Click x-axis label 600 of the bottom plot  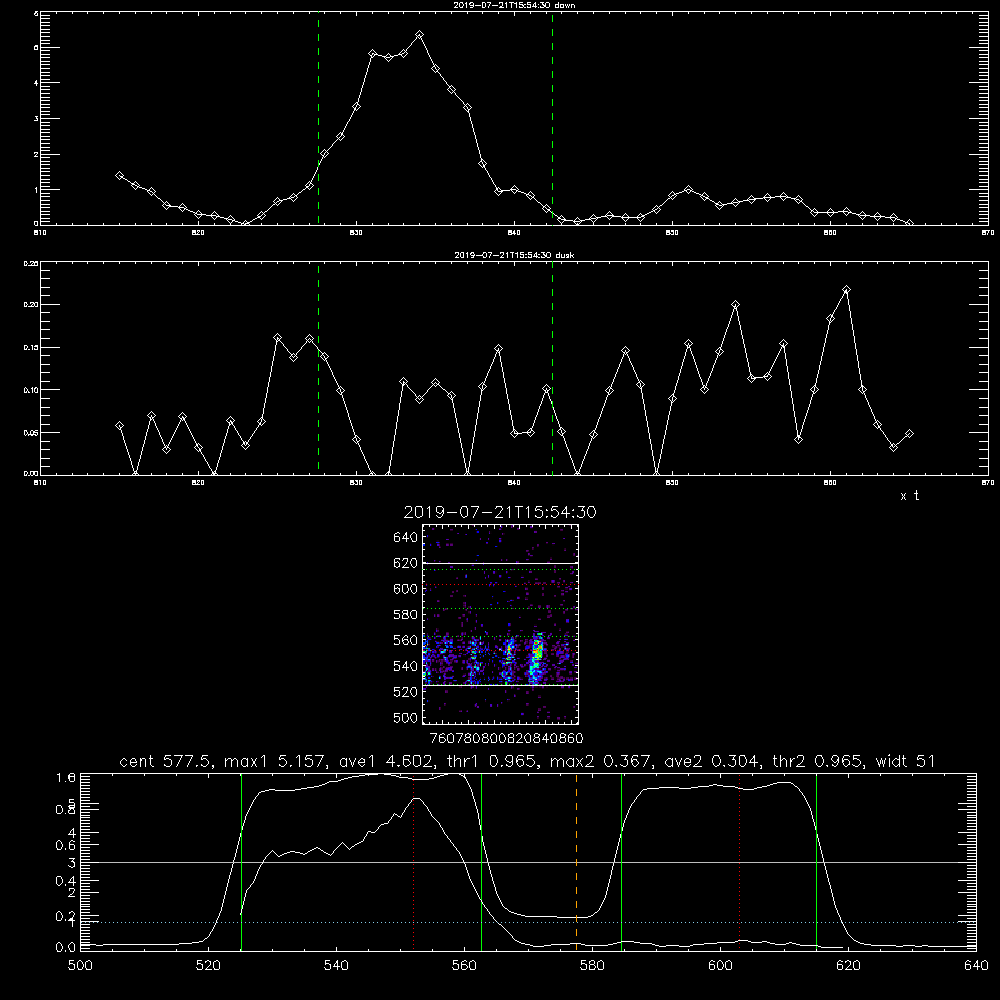[720, 965]
